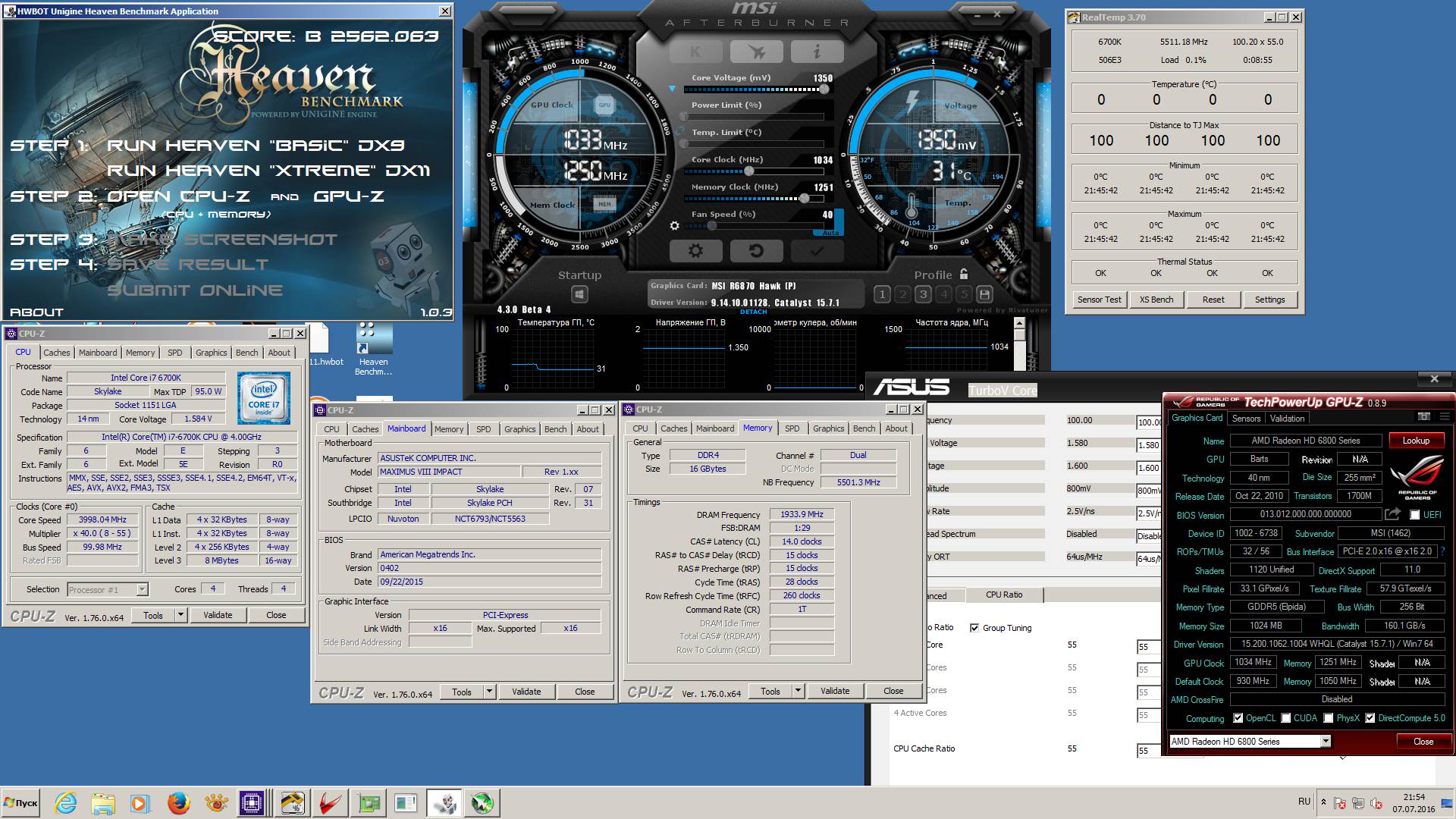Open Afterburner Kombustor (K) button
This screenshot has width=1456, height=819.
coord(695,52)
